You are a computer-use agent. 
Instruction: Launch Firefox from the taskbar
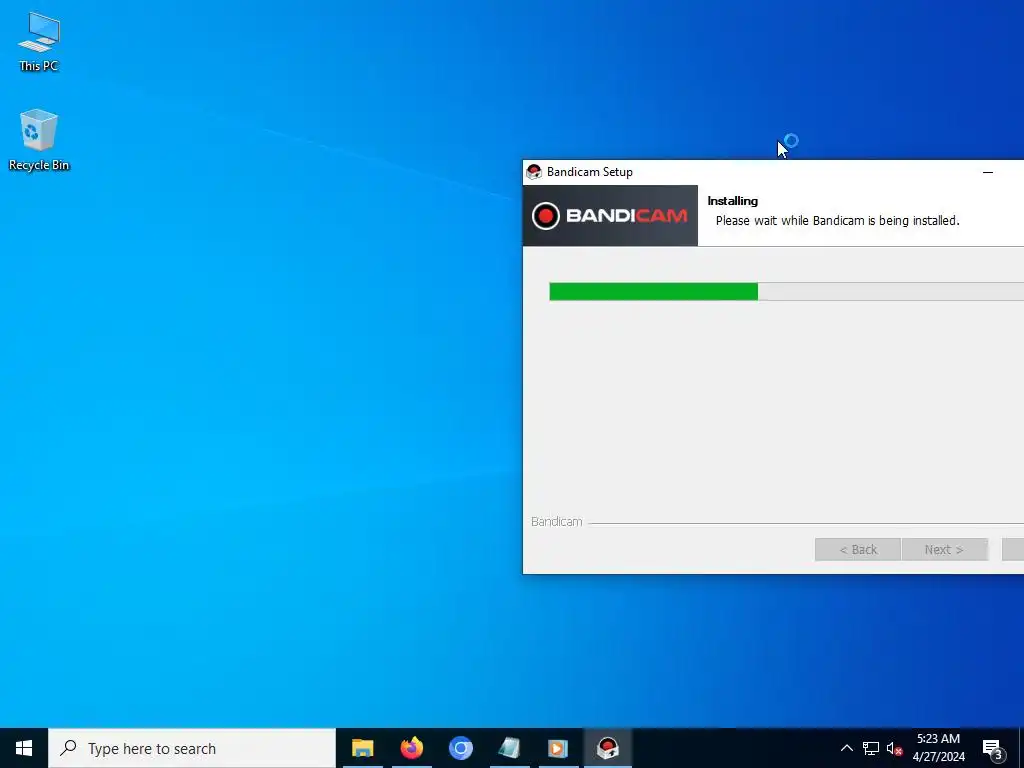point(411,748)
